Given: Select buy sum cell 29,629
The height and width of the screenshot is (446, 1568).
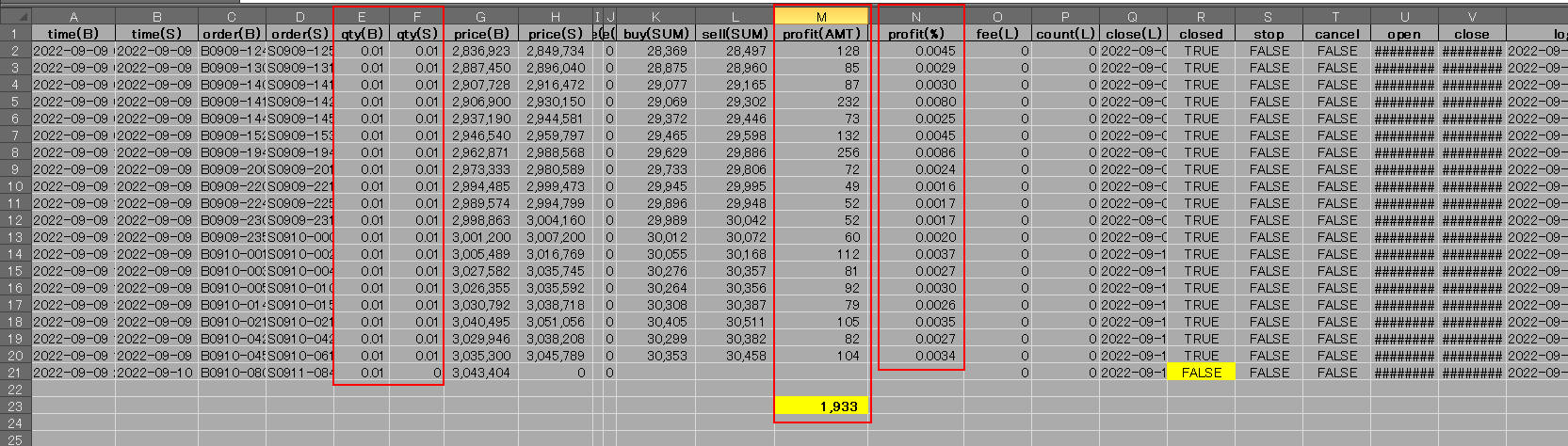Looking at the screenshot, I should pyautogui.click(x=655, y=152).
